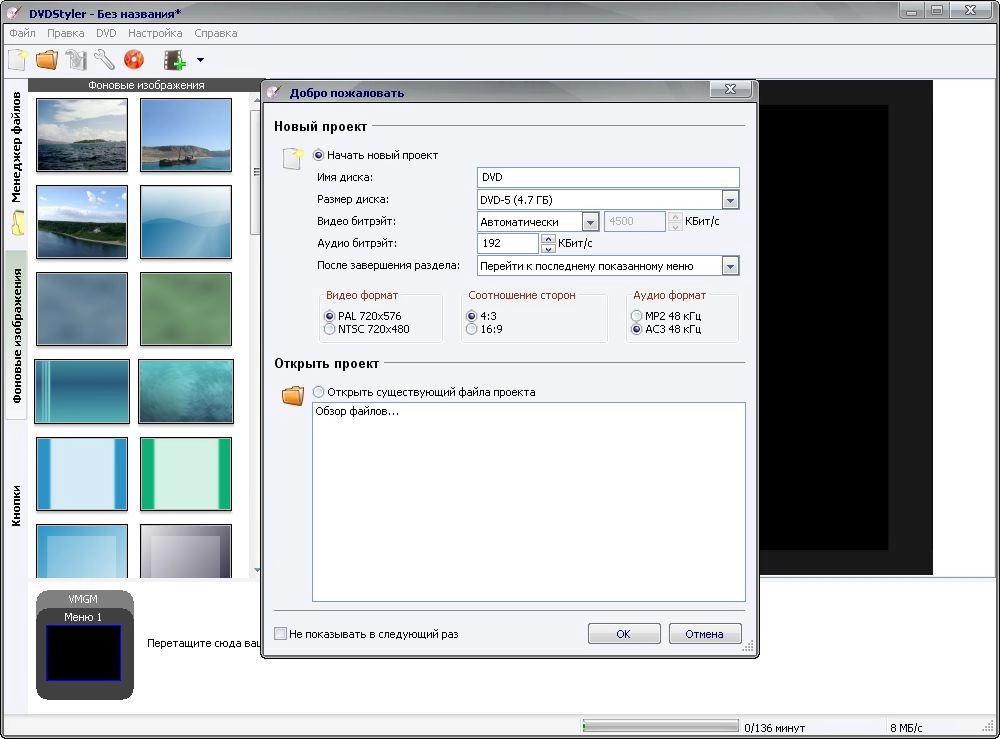Select the blurry green background thumbnail
The height and width of the screenshot is (739, 1000).
click(186, 309)
